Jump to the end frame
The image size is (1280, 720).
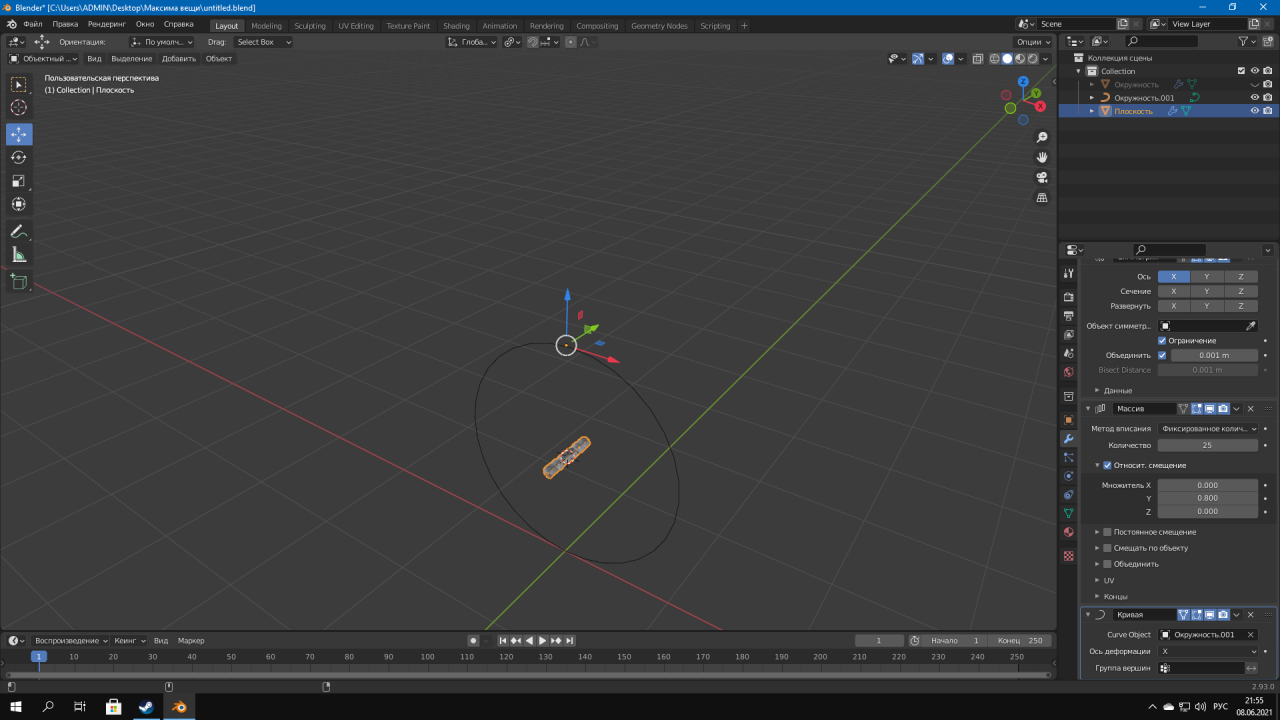pyautogui.click(x=569, y=640)
